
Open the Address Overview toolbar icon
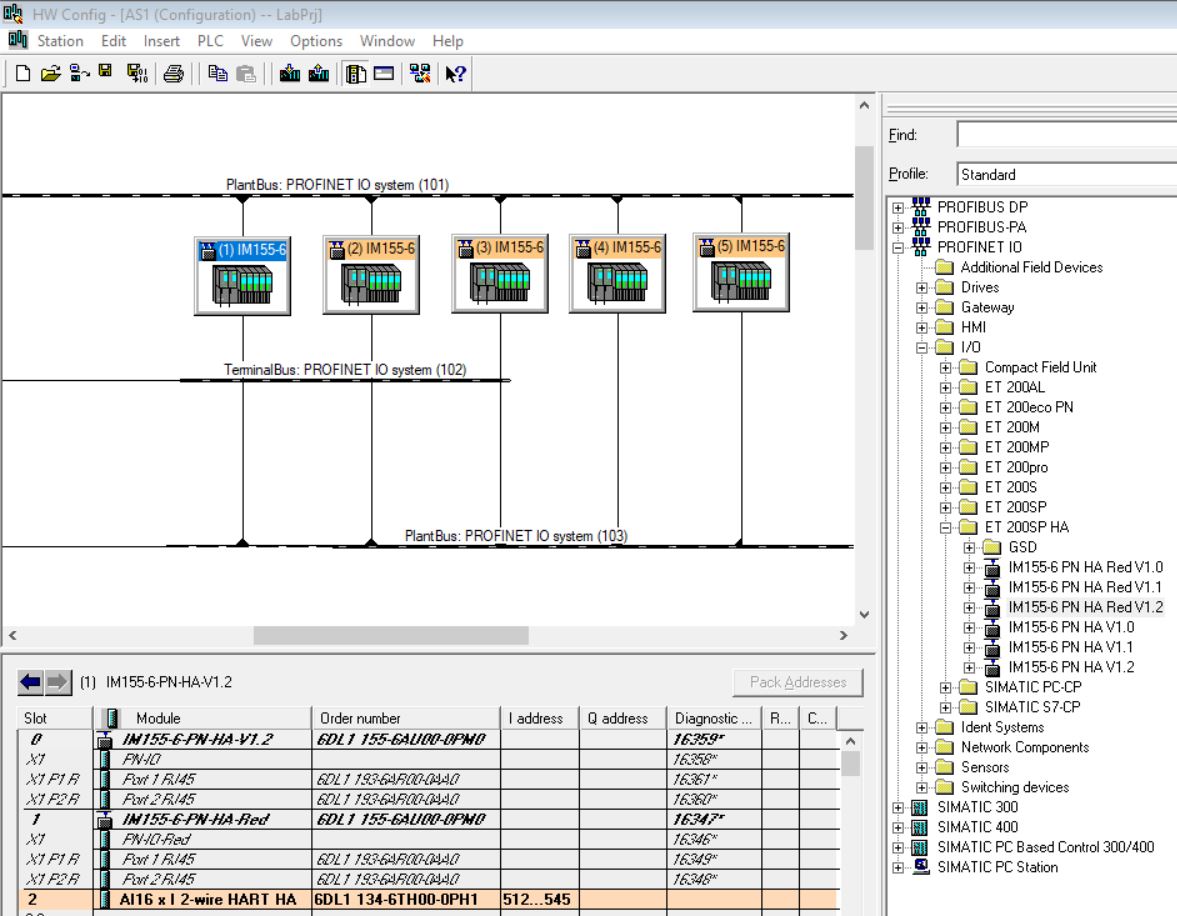click(384, 73)
